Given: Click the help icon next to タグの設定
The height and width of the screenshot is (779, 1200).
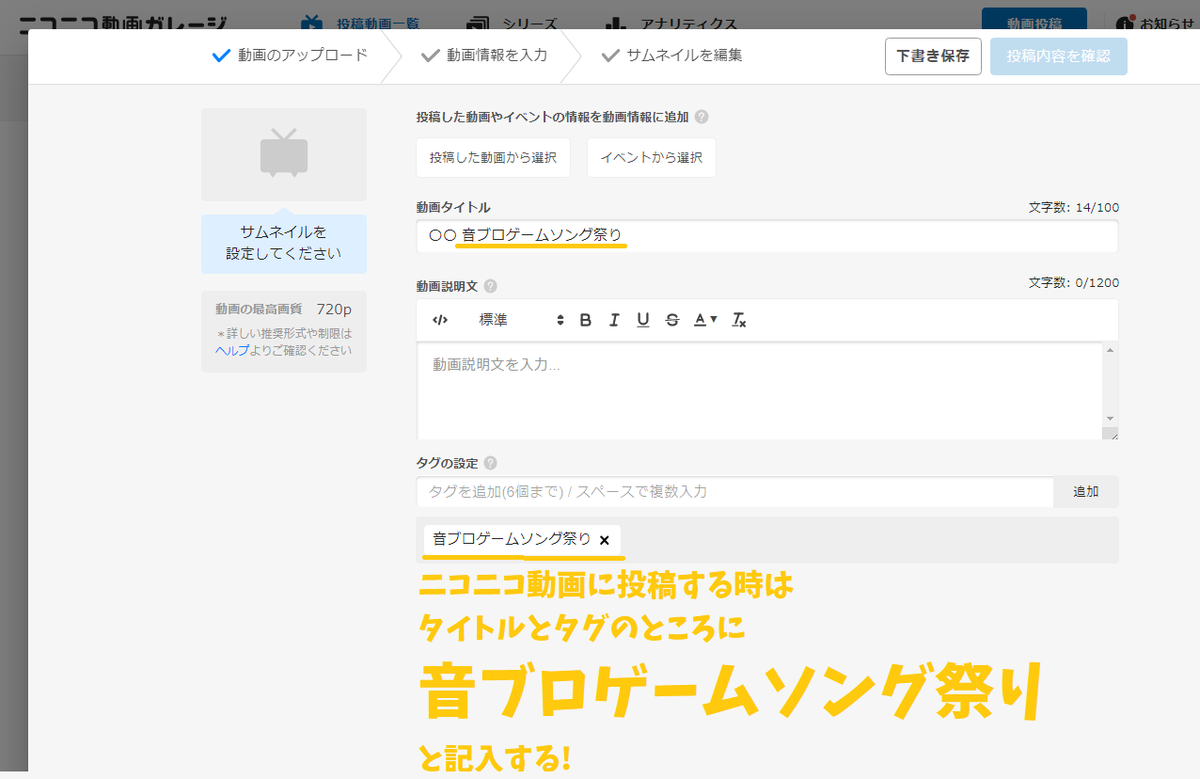Looking at the screenshot, I should click(490, 464).
